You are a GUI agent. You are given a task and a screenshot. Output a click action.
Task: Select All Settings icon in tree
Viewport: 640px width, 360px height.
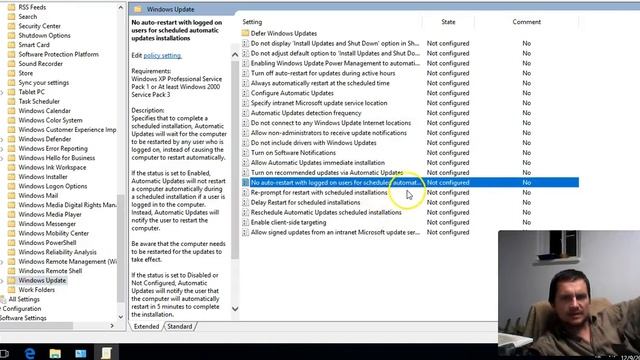3,300
